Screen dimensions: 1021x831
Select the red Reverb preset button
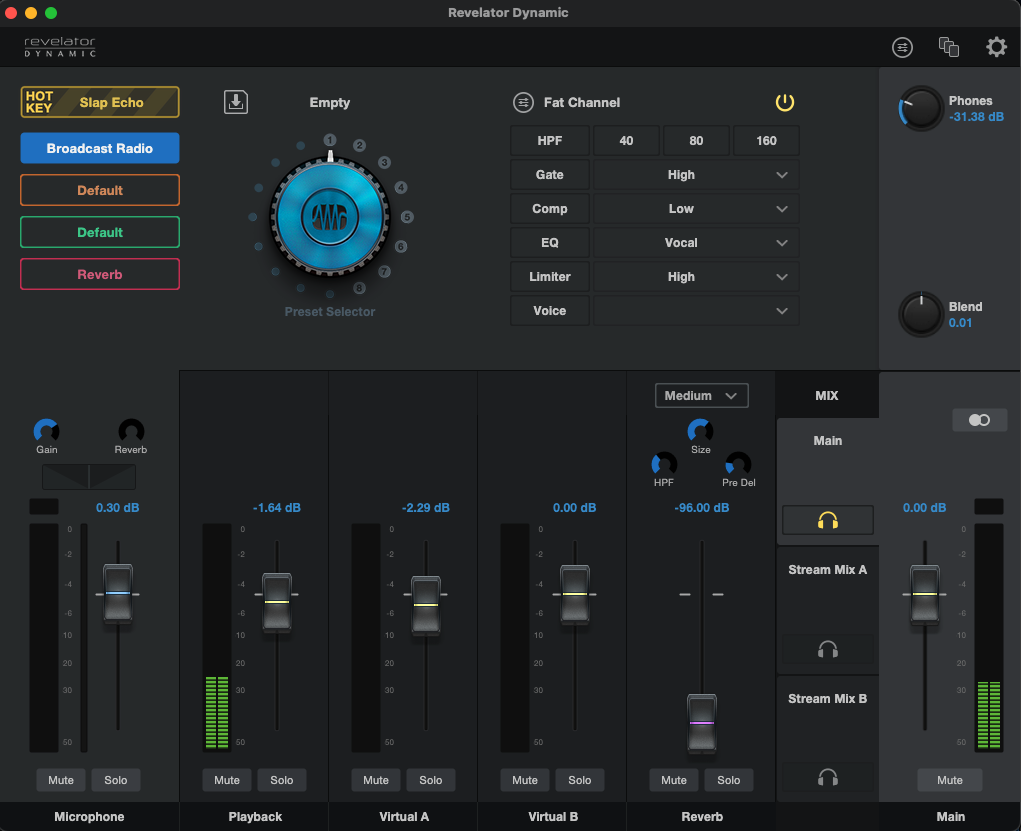pos(100,274)
